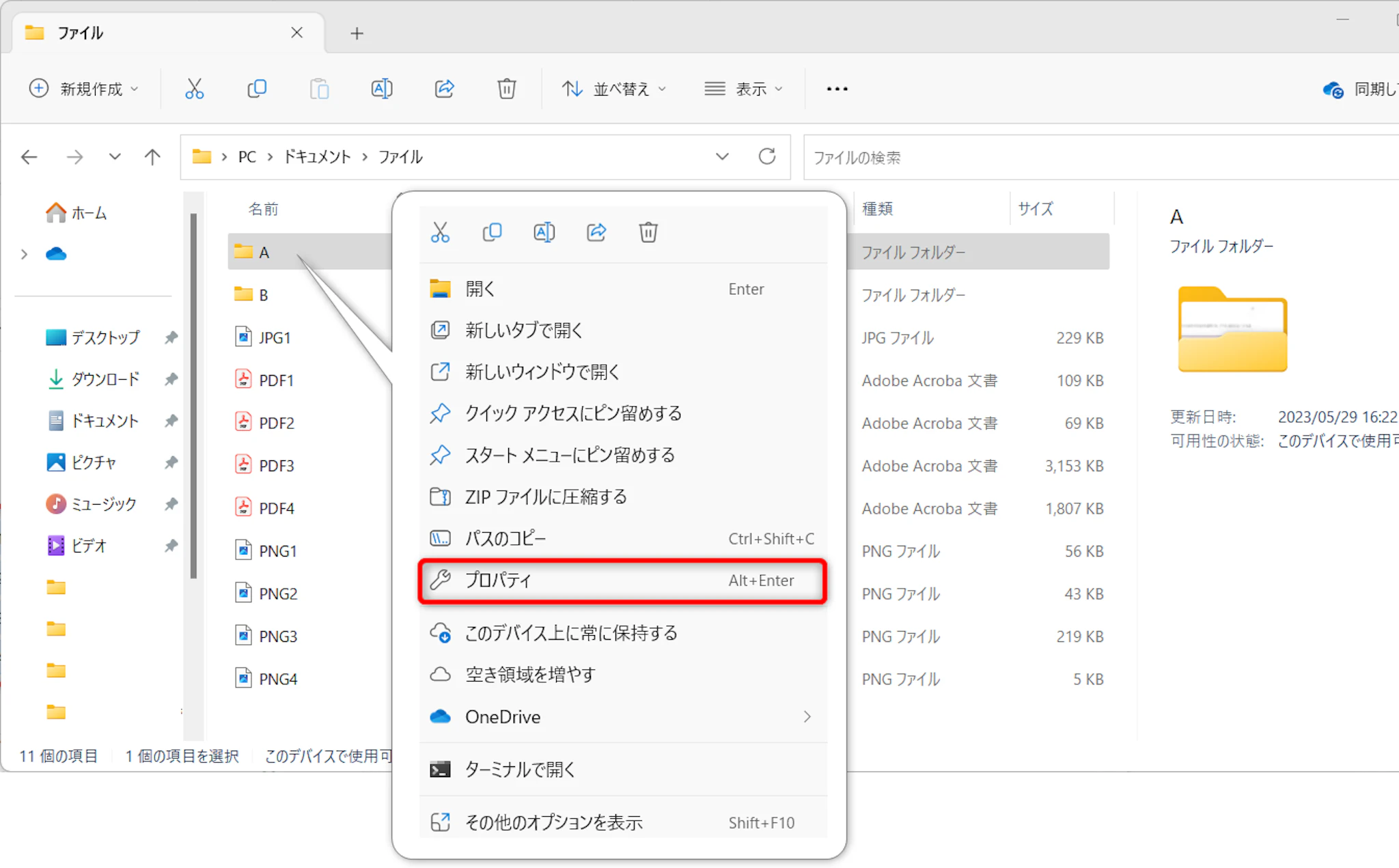Screen dimensions: 1399x868
Task: Click the copy icon in context menu
Action: [x=493, y=233]
